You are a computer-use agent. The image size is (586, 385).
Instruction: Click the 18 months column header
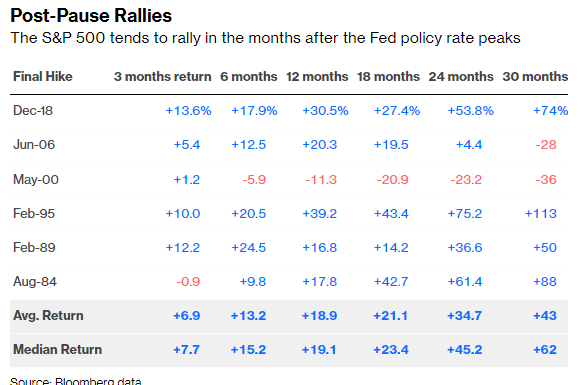point(388,77)
